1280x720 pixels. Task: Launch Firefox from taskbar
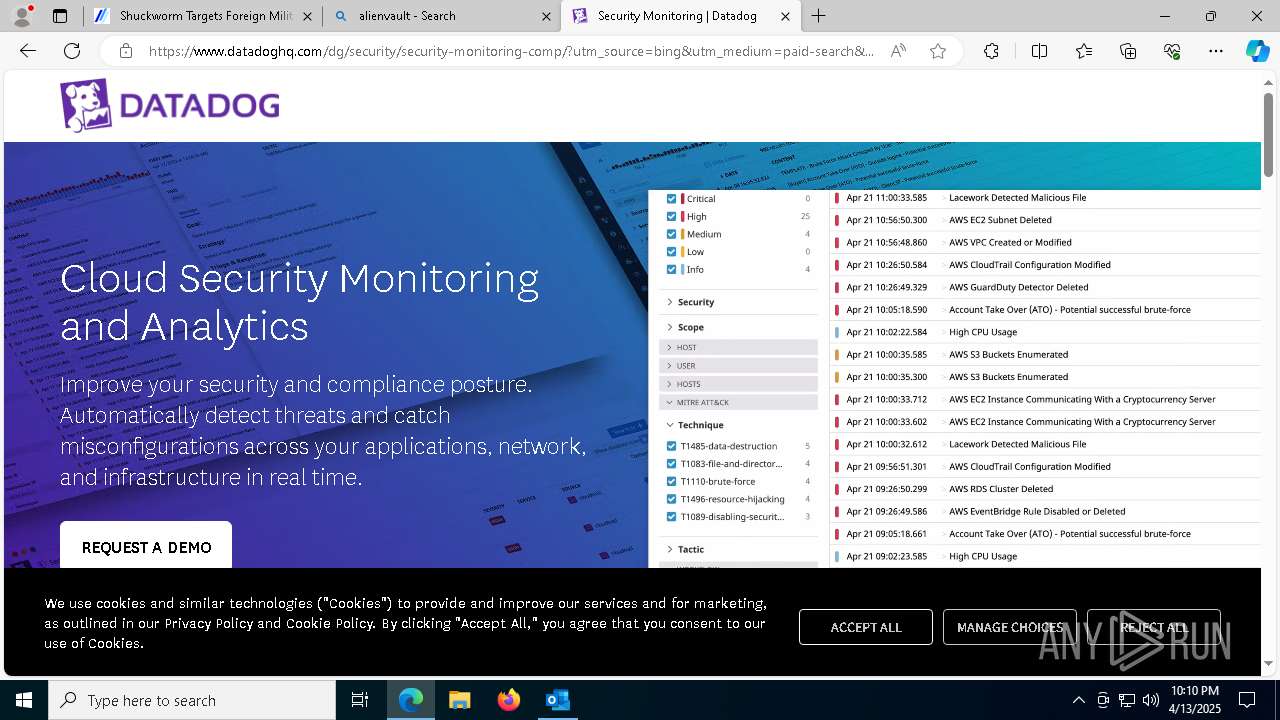(x=508, y=700)
